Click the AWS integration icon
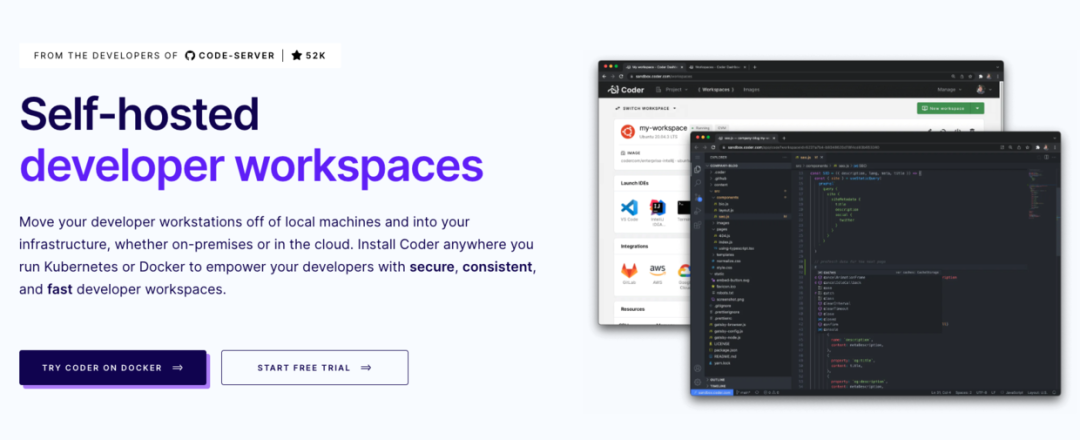 pyautogui.click(x=657, y=269)
